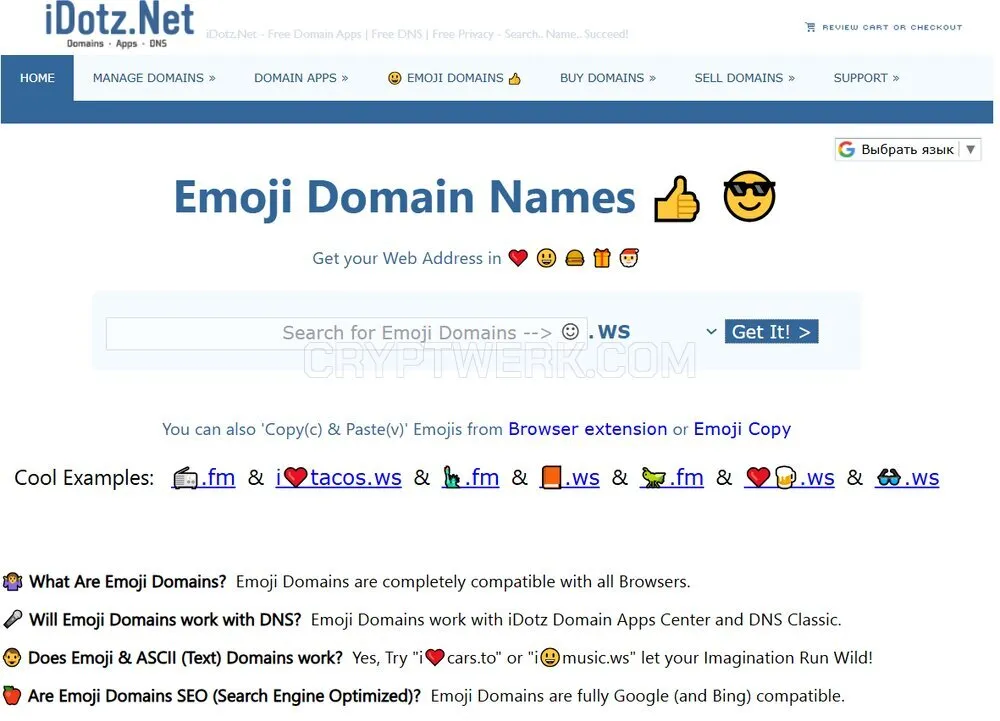The image size is (1000, 721).
Task: Expand the Buy Domains menu
Action: [x=608, y=78]
